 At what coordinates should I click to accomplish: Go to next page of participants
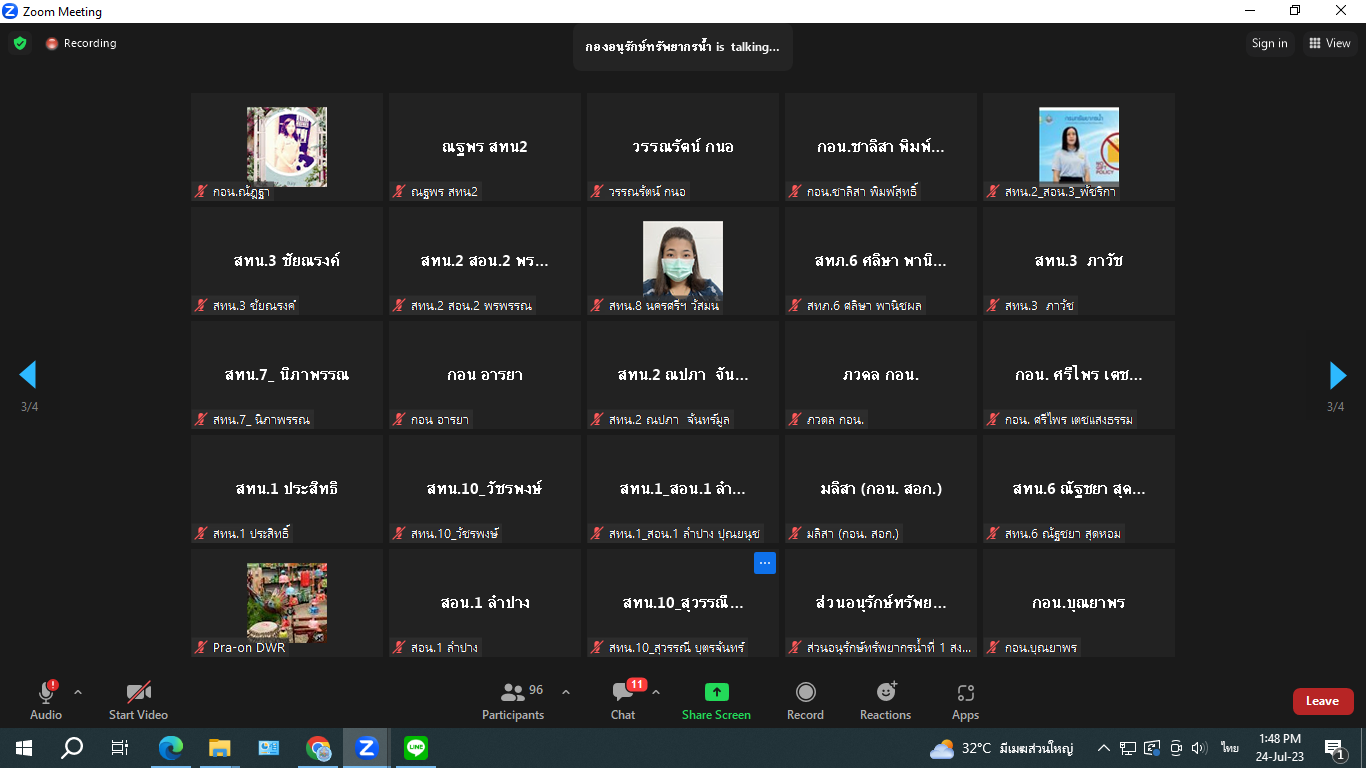(x=1337, y=375)
